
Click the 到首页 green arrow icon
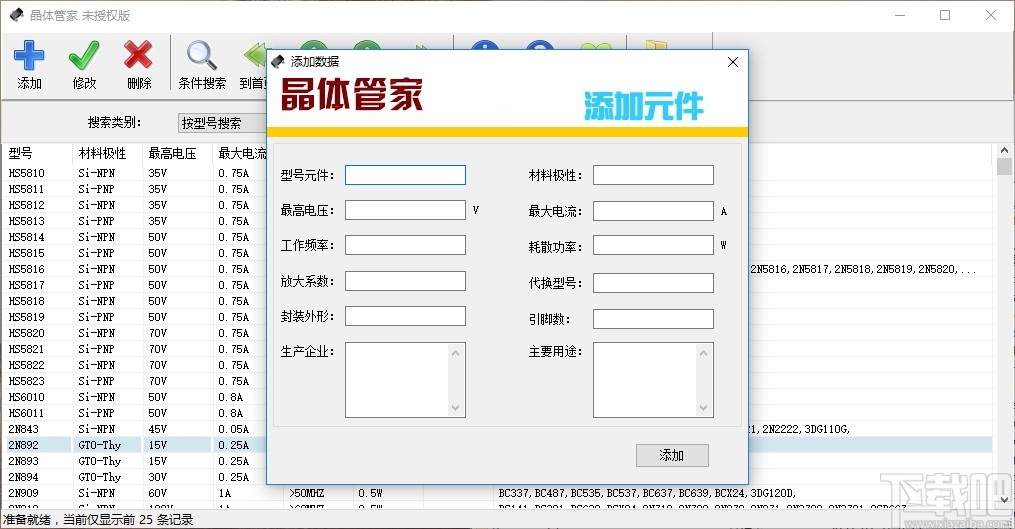tap(256, 56)
